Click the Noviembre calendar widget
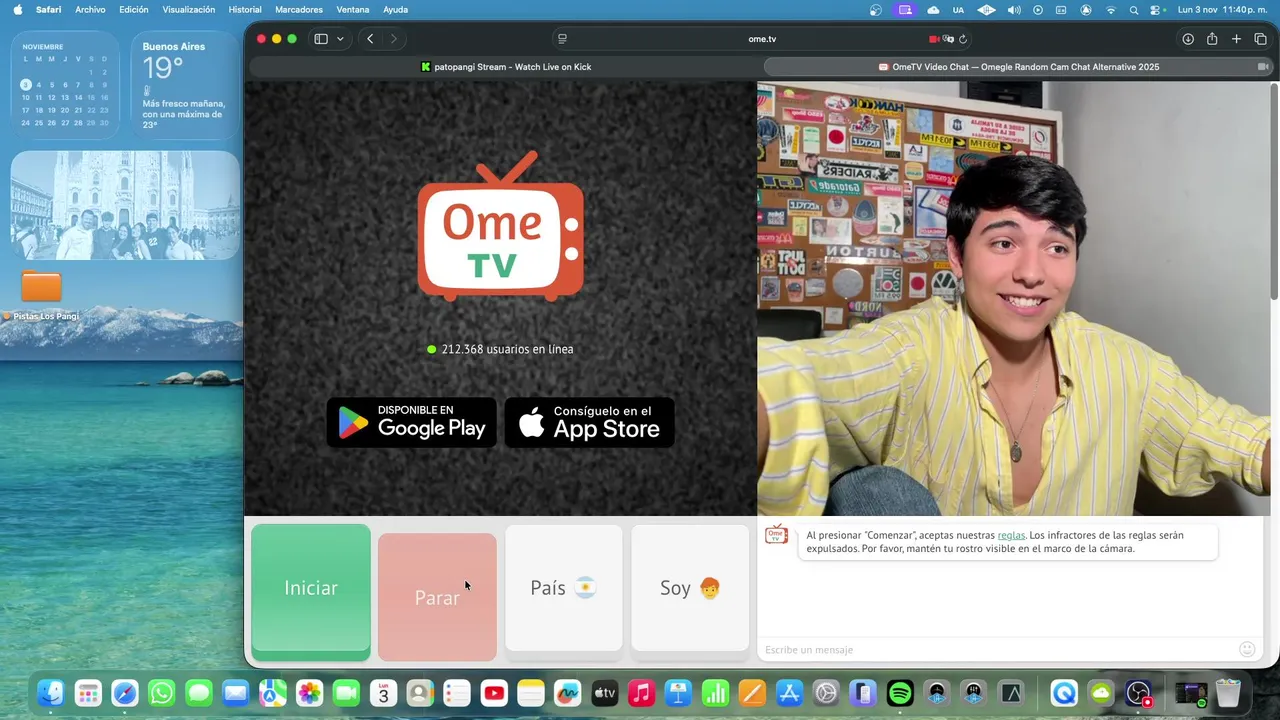1280x720 pixels. 65,85
